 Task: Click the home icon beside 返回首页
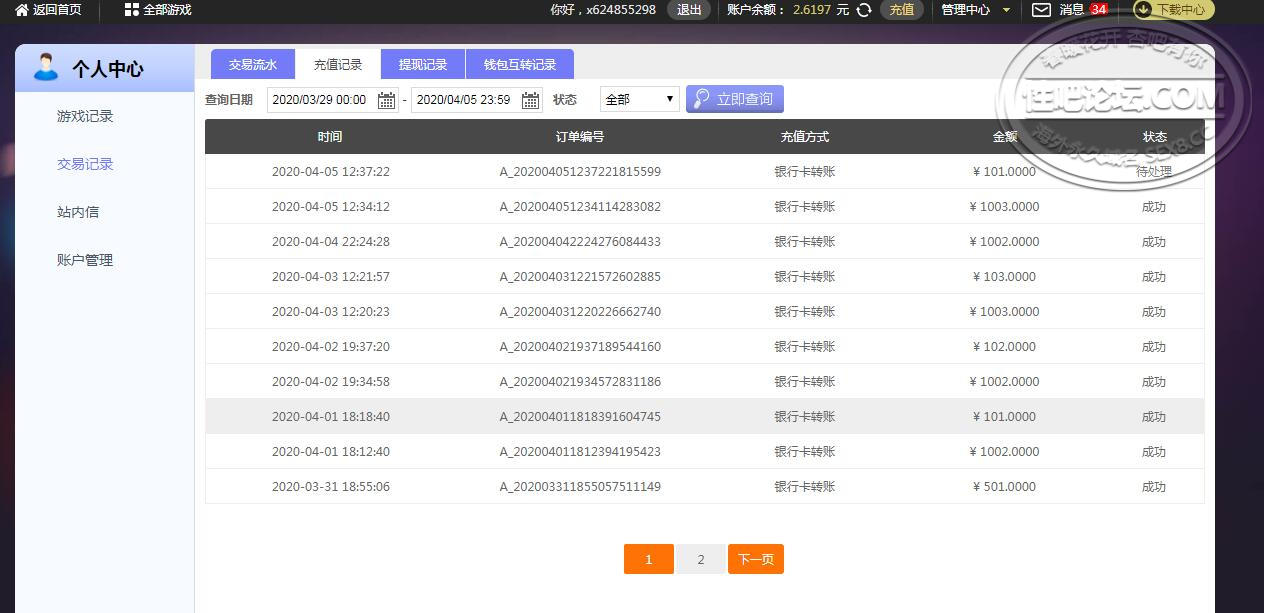point(21,10)
